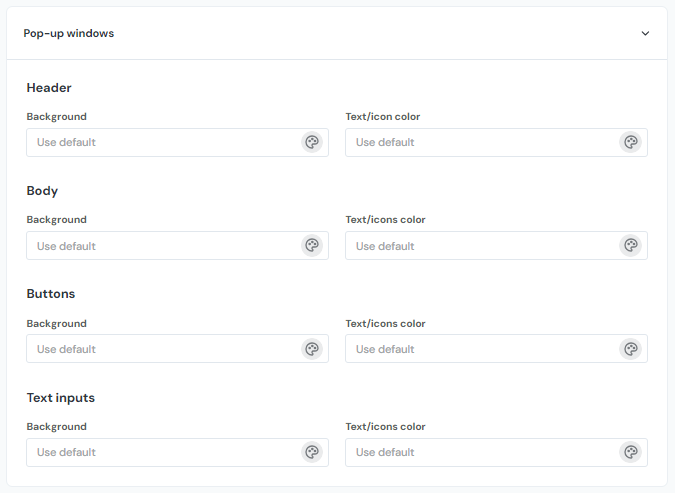The image size is (675, 493).
Task: Click the Header Text/icon color field
Action: (x=478, y=142)
